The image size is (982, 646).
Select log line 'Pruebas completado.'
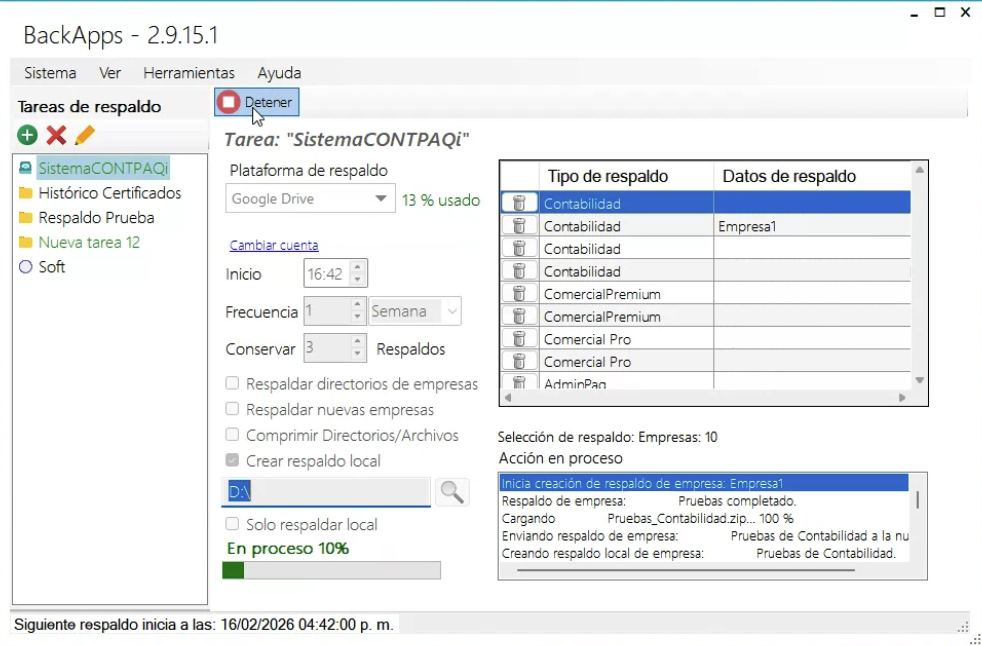[704, 501]
